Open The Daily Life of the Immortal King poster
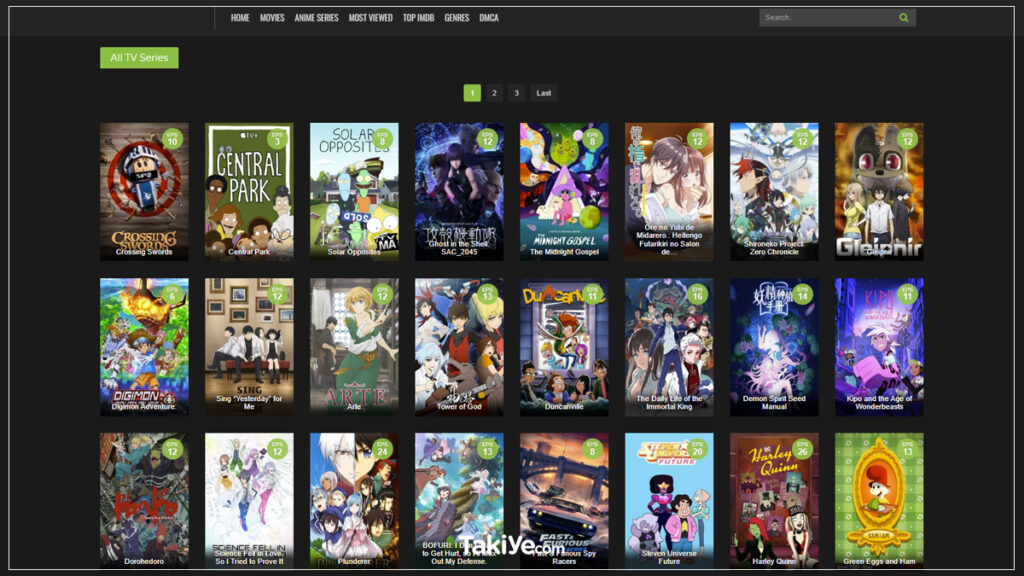The image size is (1024, 576). (x=669, y=347)
